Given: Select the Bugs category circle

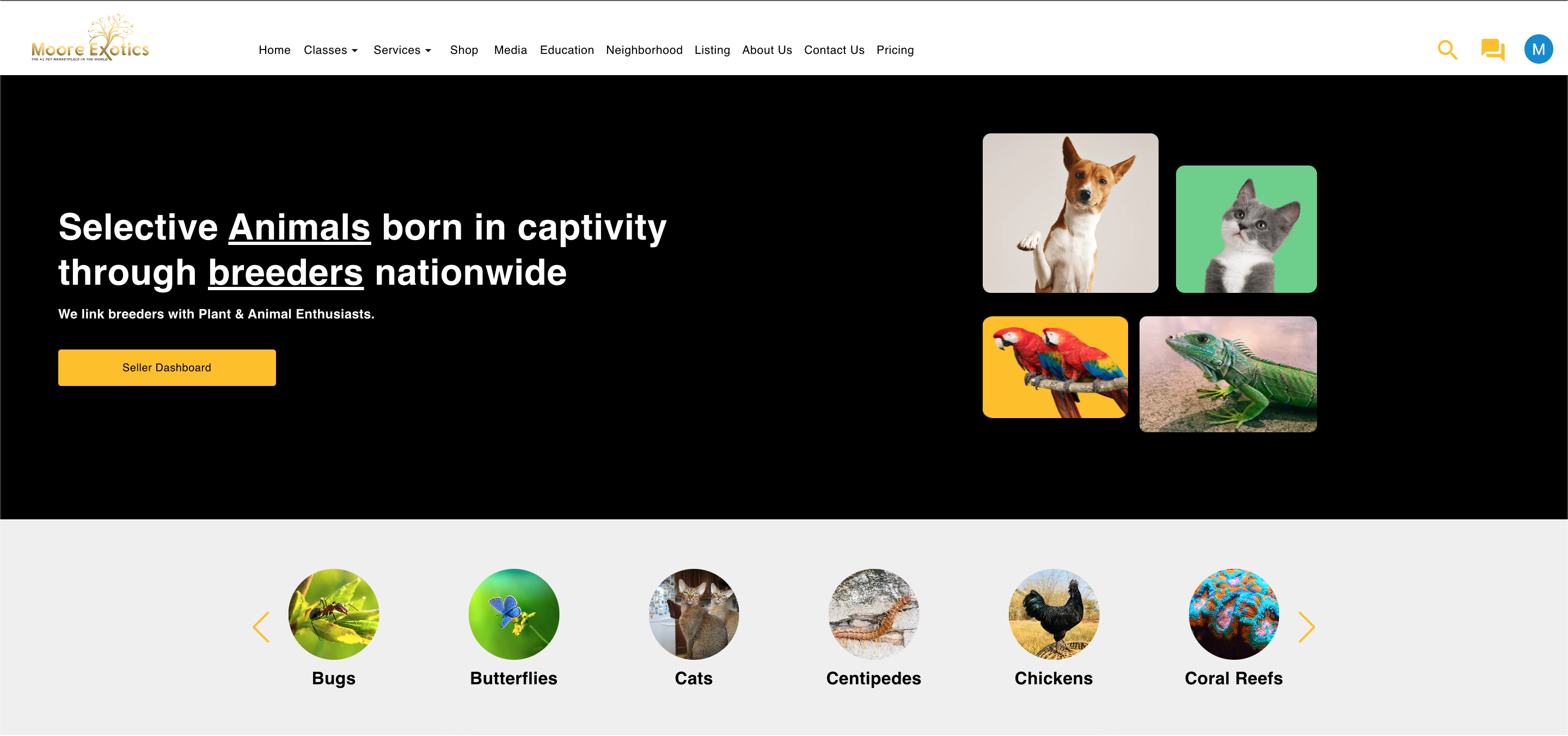Looking at the screenshot, I should [x=334, y=614].
